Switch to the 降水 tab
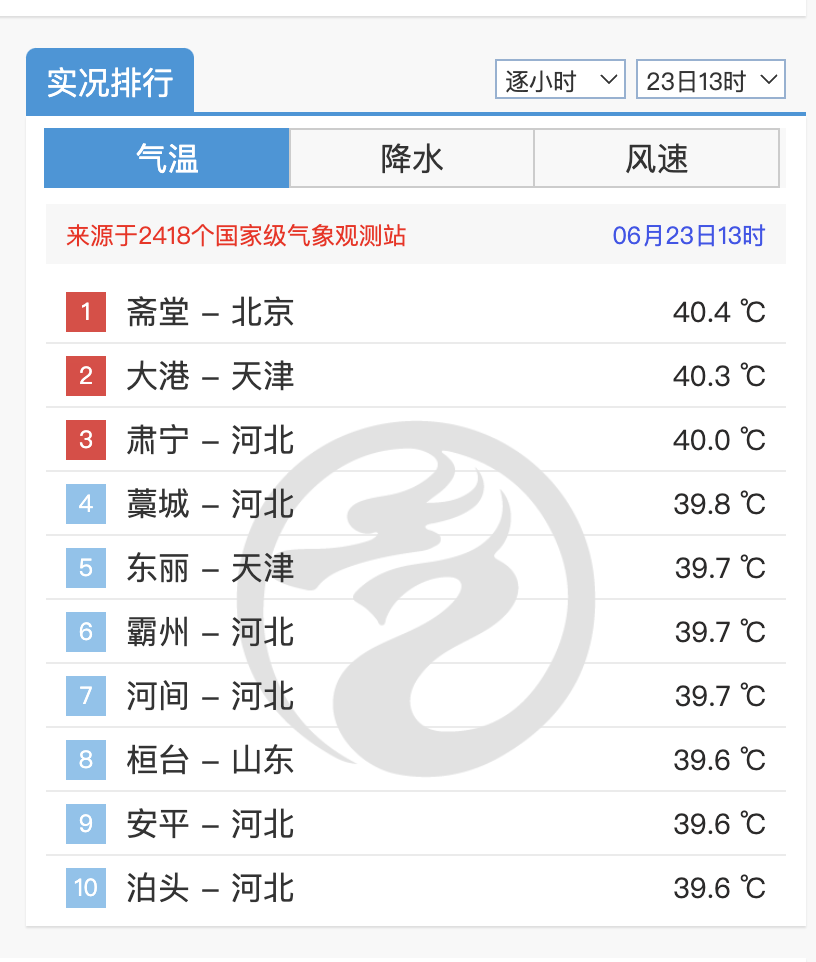 tap(411, 157)
